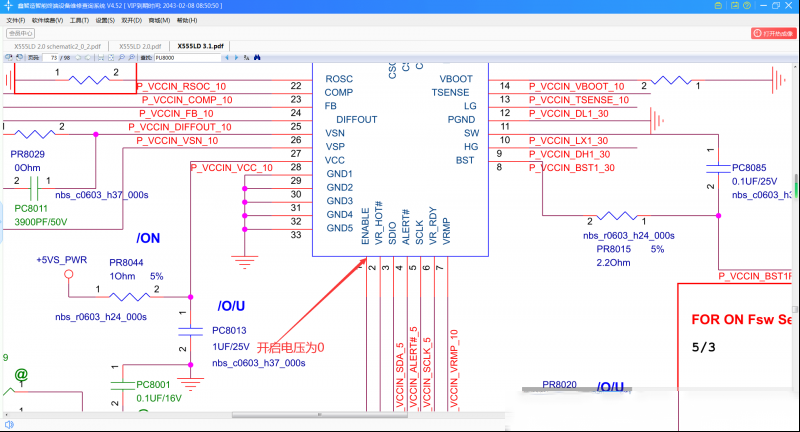800x432 pixels.
Task: Find next match blue right arrow
Action: point(236,58)
